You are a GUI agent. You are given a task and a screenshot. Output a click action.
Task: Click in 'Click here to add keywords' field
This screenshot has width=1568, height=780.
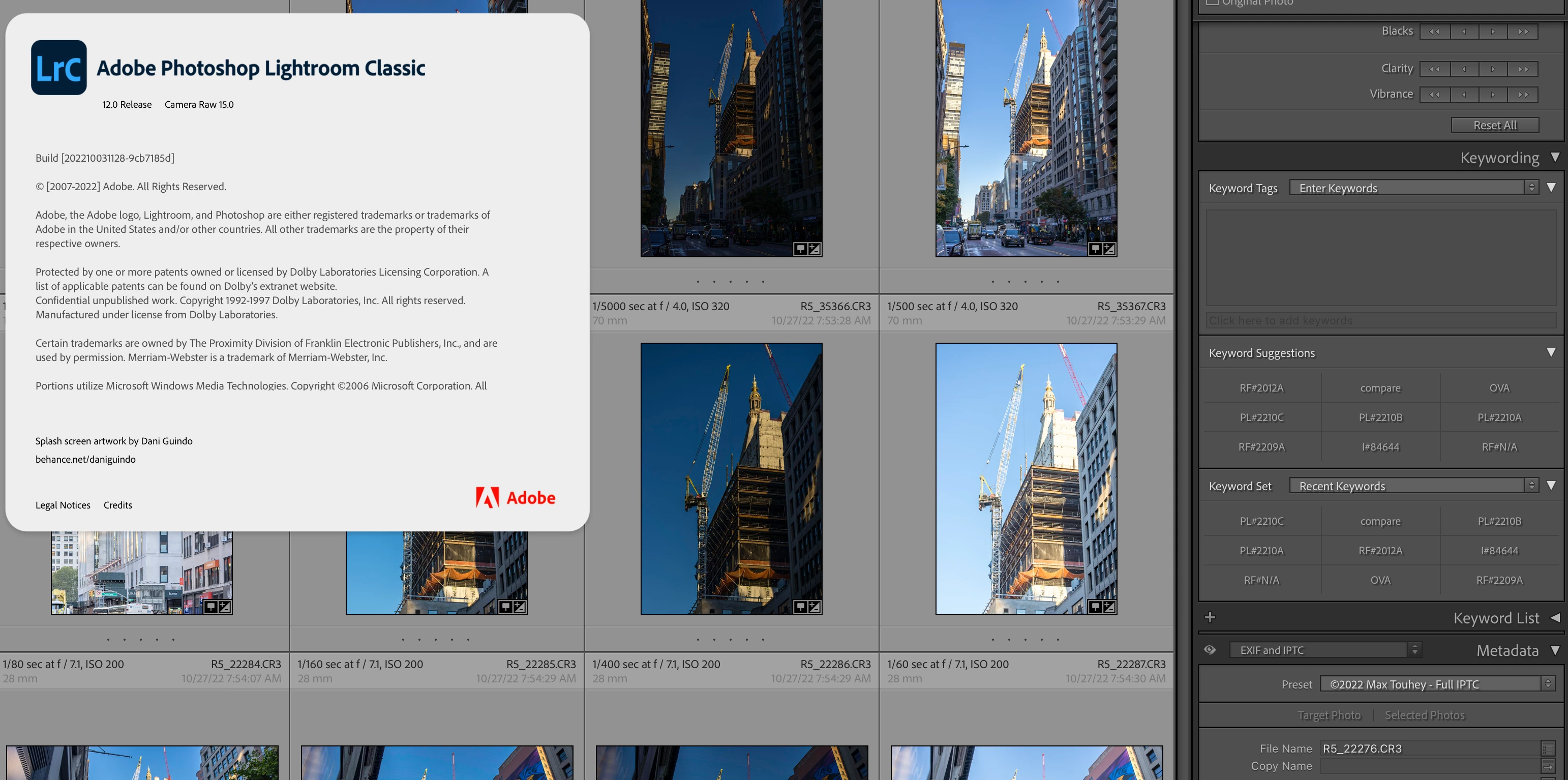1380,320
